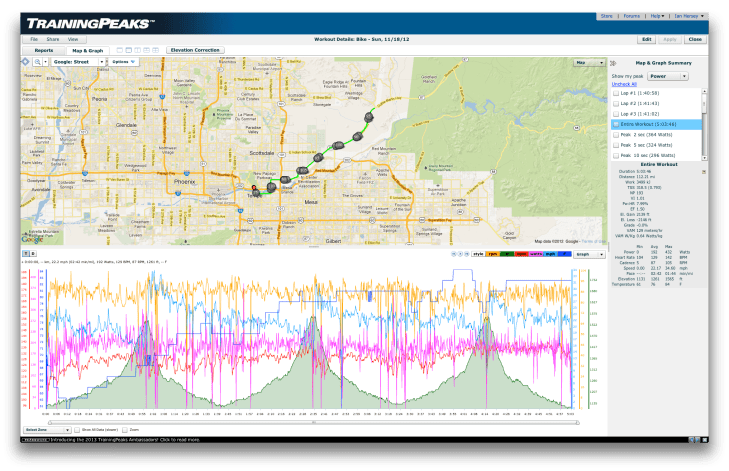Click the Uncheck All link
Image resolution: width=729 pixels, height=471 pixels.
click(622, 84)
